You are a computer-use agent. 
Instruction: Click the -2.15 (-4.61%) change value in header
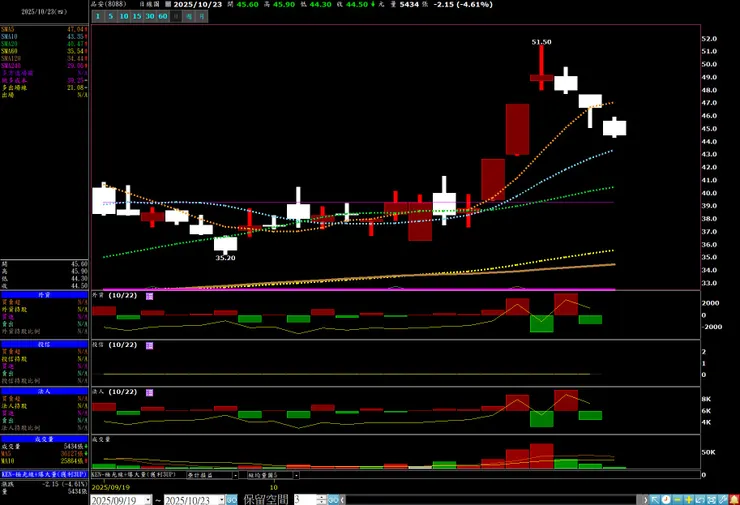click(463, 4)
